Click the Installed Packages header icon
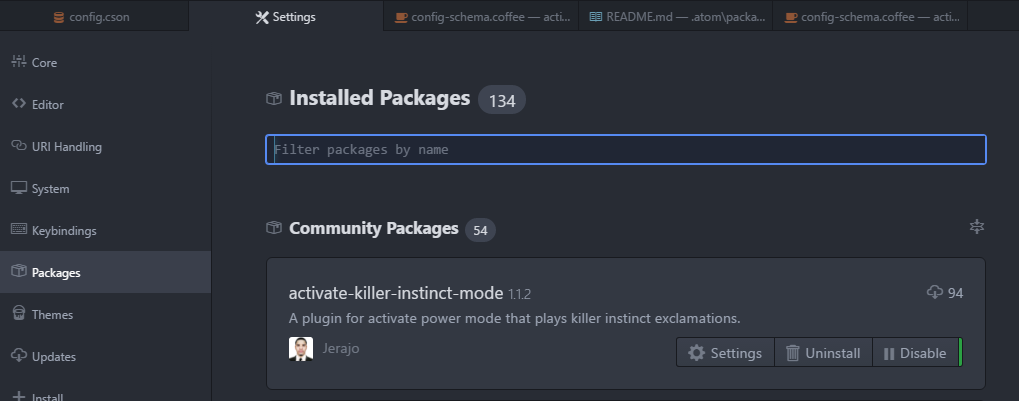Viewport: 1019px width, 401px height. coord(274,98)
